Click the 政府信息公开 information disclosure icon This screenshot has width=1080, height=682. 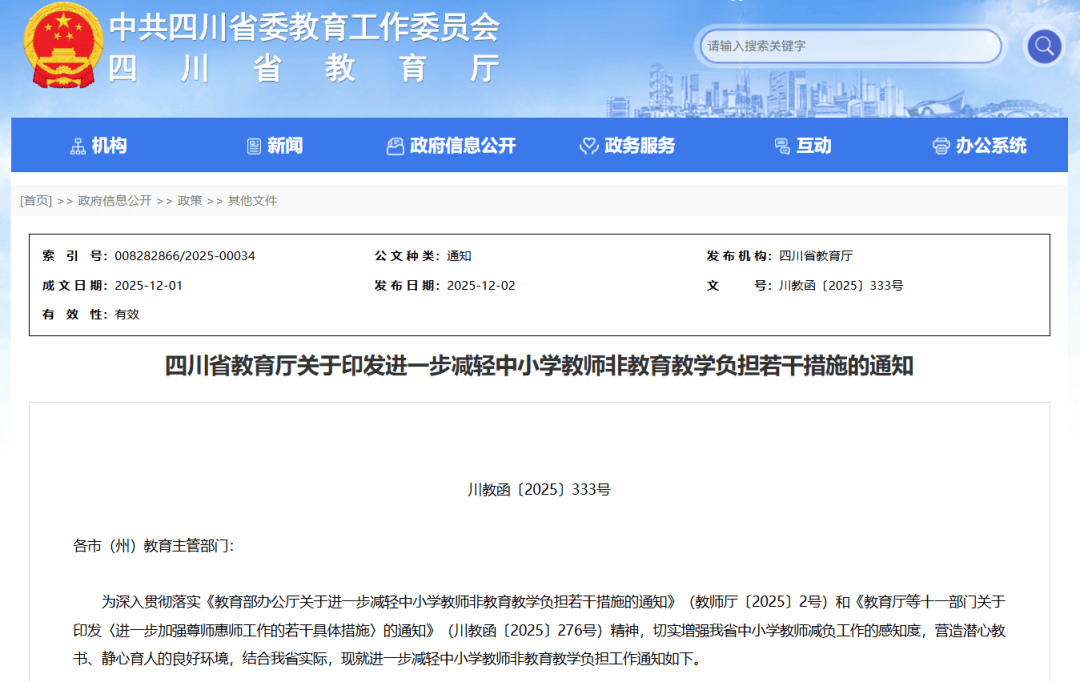point(394,145)
